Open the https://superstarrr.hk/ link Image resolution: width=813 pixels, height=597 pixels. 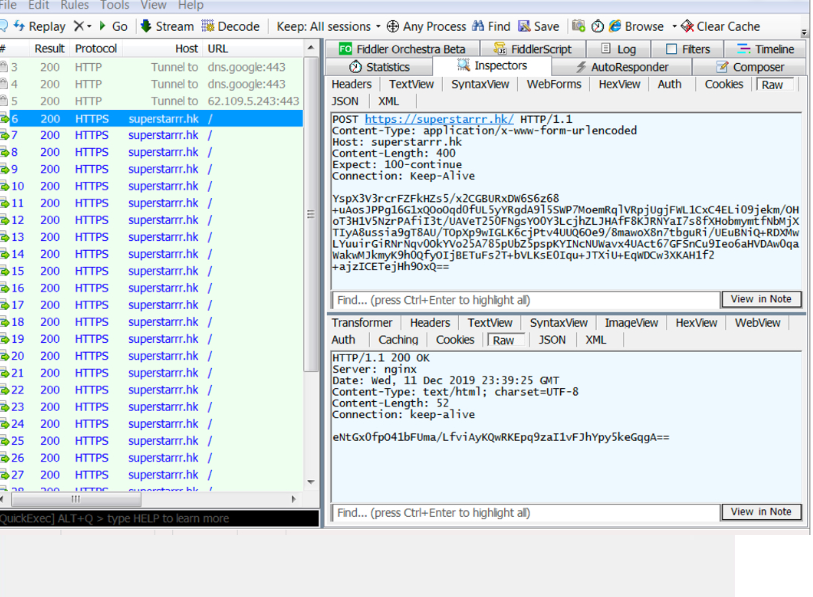point(439,119)
